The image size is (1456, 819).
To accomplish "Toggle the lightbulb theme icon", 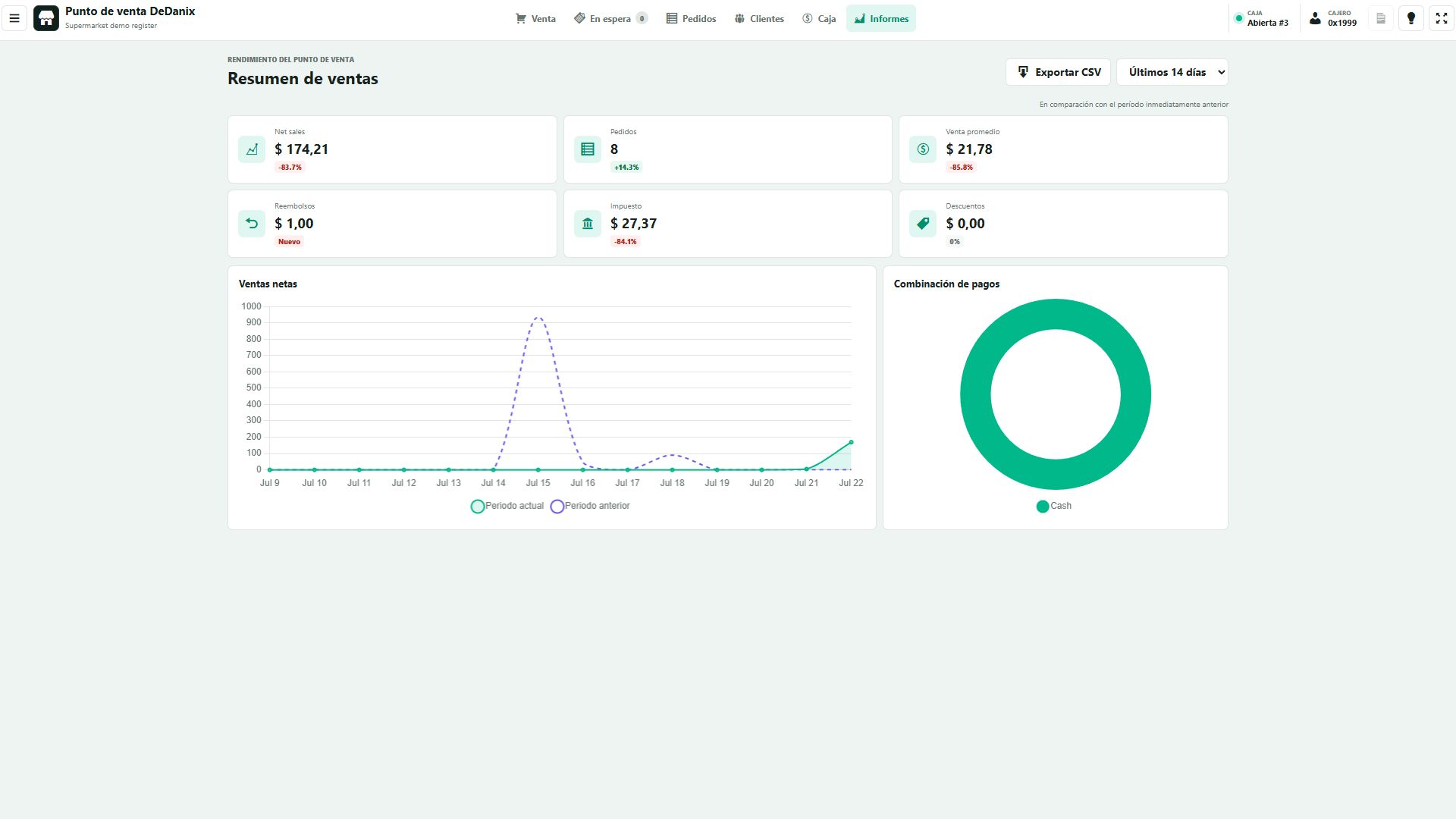I will point(1411,18).
